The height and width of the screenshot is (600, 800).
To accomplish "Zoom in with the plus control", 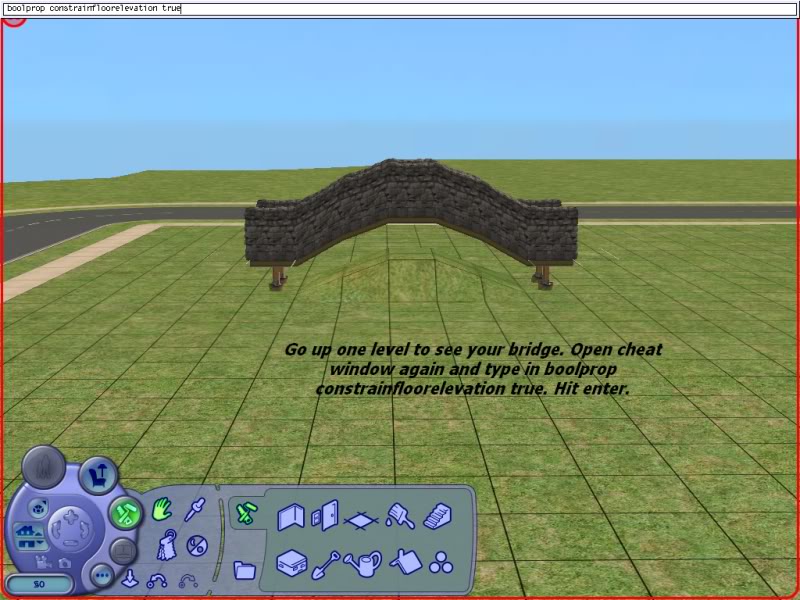I will pyautogui.click(x=71, y=517).
